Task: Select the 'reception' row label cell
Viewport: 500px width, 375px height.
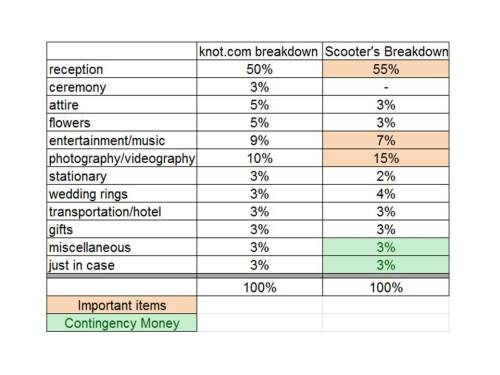Action: pos(122,69)
